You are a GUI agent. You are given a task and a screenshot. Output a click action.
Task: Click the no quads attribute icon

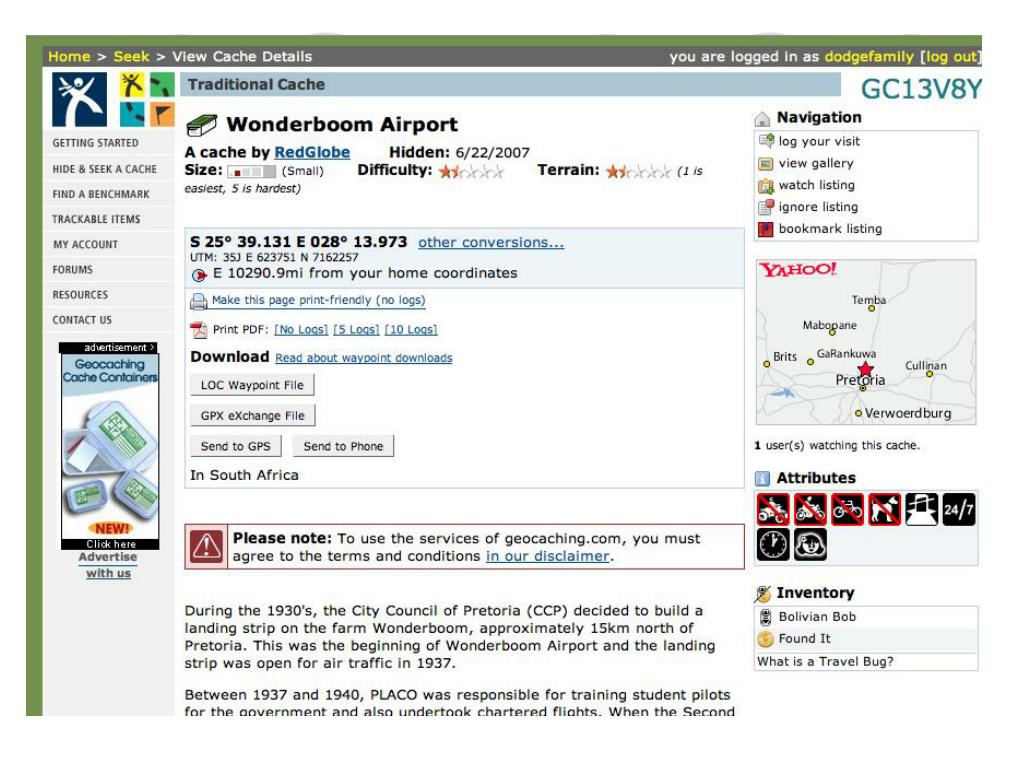pyautogui.click(x=773, y=509)
